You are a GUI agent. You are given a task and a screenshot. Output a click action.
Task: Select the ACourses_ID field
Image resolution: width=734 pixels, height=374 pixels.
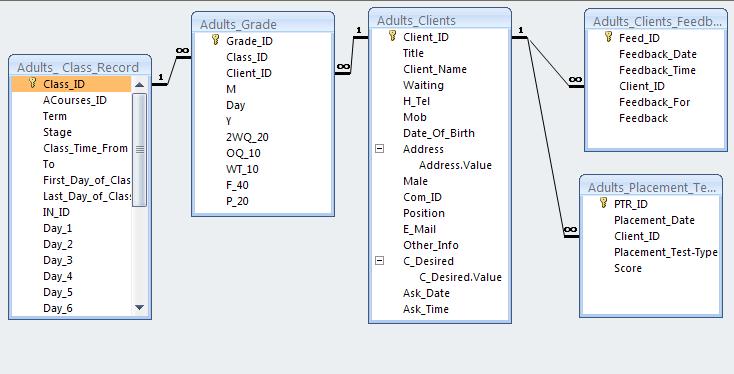[x=75, y=100]
